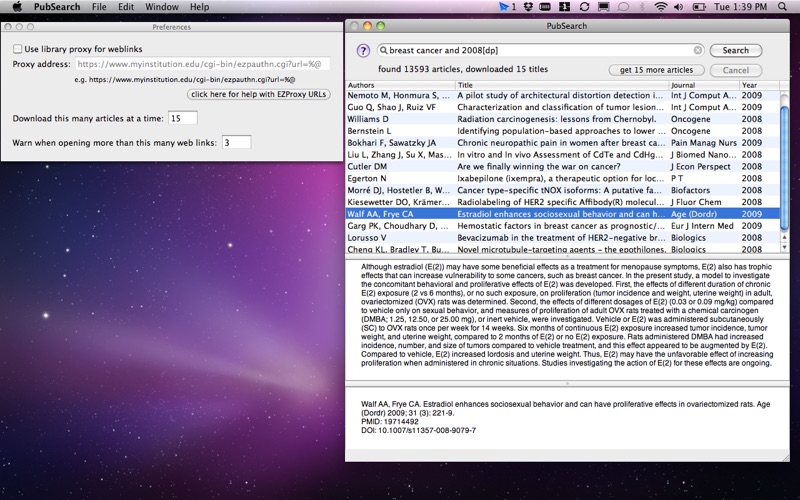The width and height of the screenshot is (800, 500).
Task: Open the Bluetooth status menu
Action: [642, 7]
